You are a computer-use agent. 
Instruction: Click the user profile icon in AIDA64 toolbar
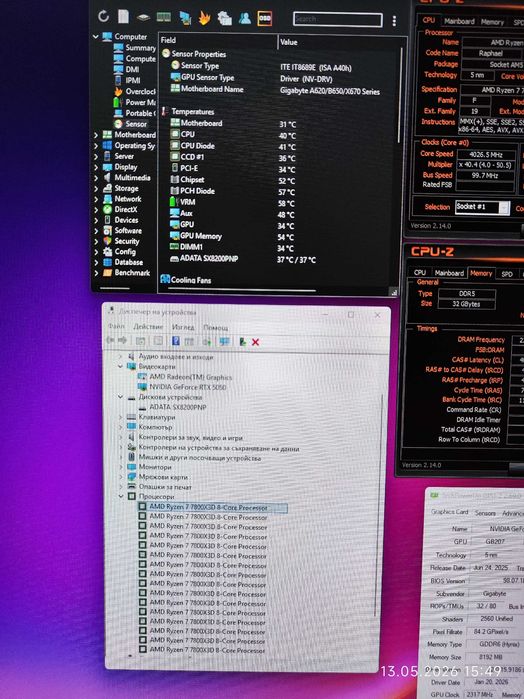244,18
